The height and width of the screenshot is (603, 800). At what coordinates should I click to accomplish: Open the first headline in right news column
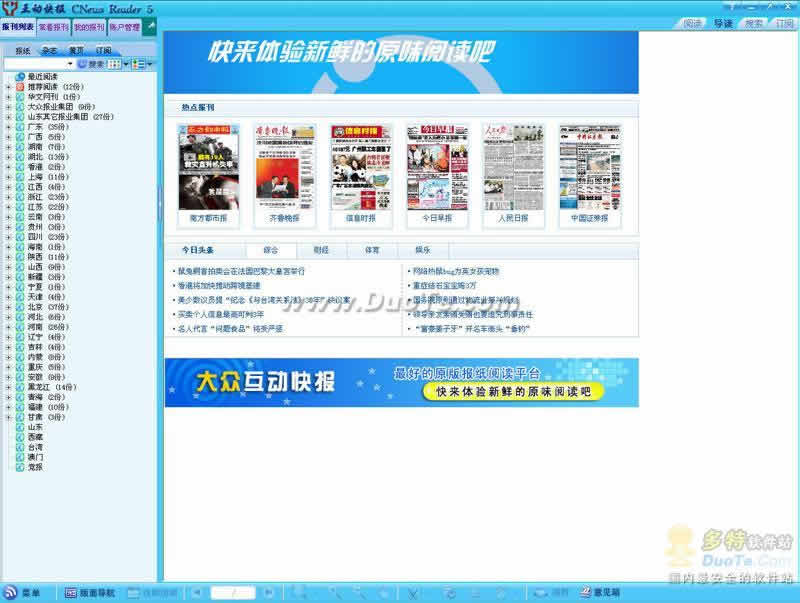[456, 271]
